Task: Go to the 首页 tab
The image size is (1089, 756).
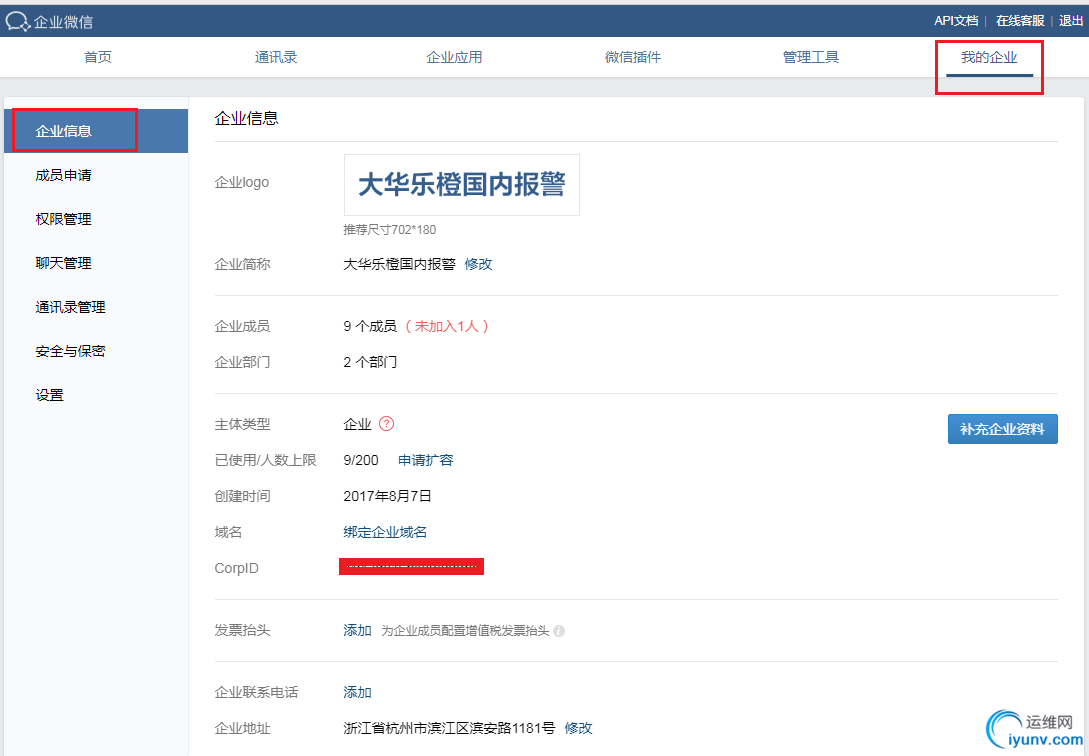Action: point(97,57)
